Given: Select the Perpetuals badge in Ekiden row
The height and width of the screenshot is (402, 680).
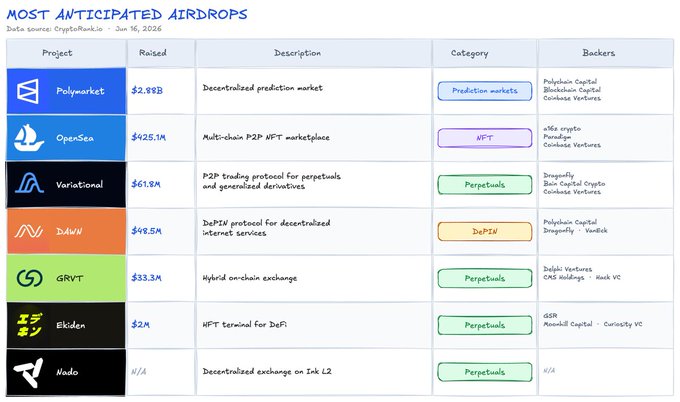Looking at the screenshot, I should point(485,325).
